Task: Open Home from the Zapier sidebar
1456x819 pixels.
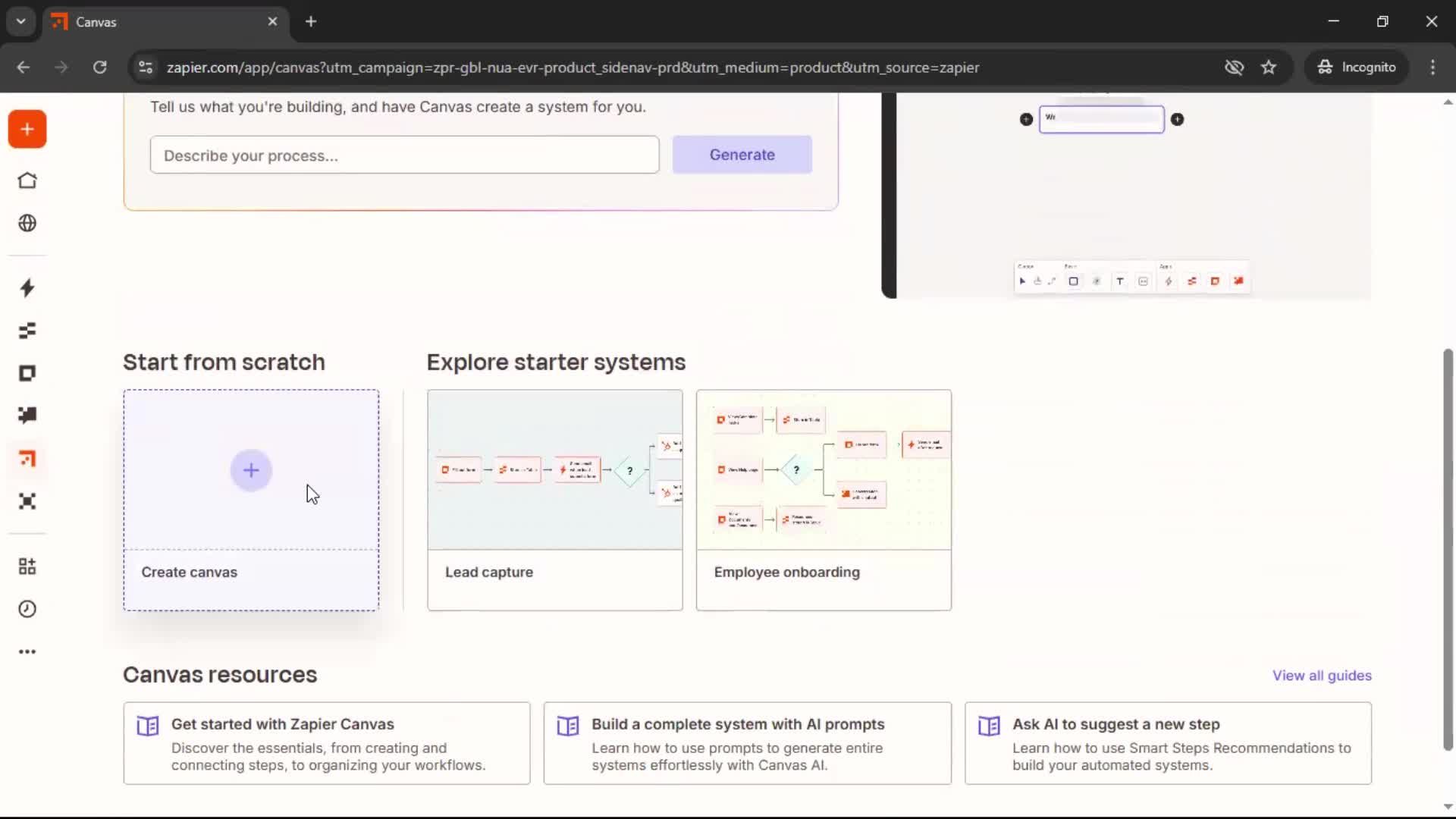Action: 27,180
